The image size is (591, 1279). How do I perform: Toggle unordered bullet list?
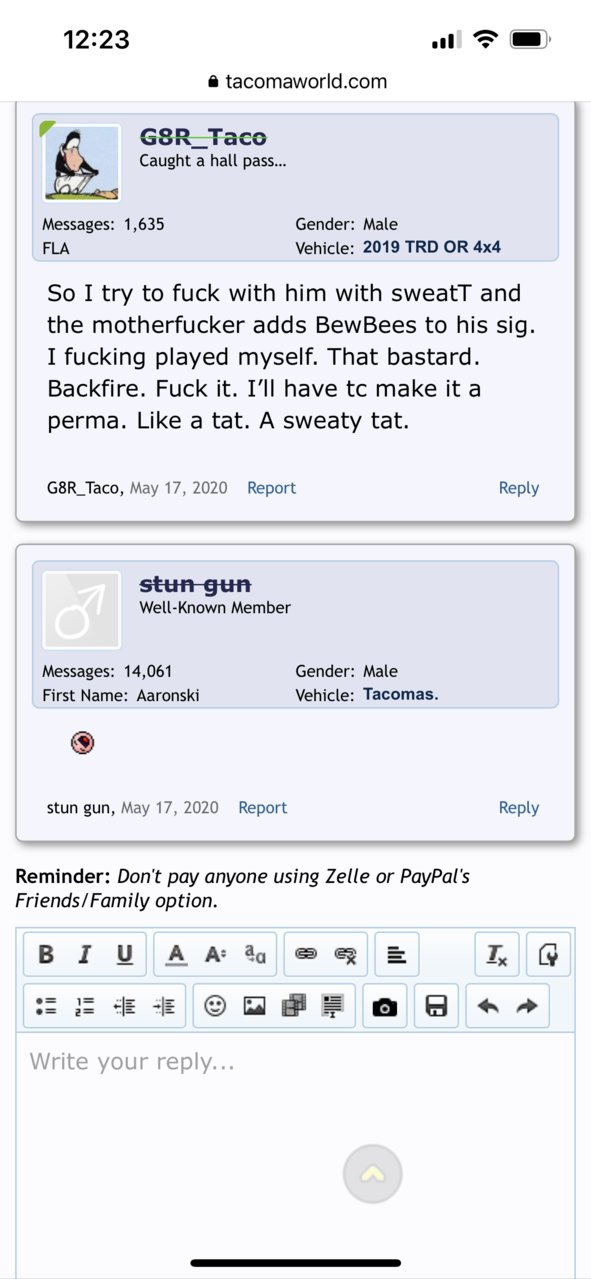(46, 1007)
